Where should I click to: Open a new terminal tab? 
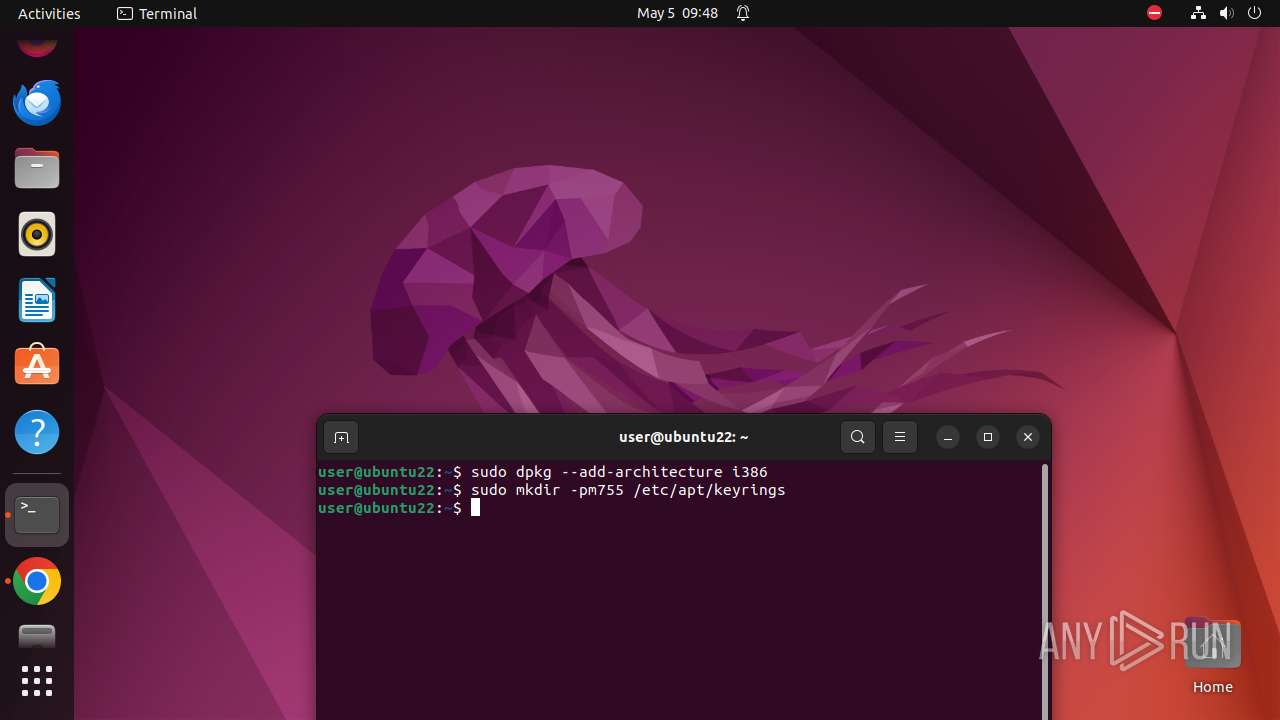341,437
